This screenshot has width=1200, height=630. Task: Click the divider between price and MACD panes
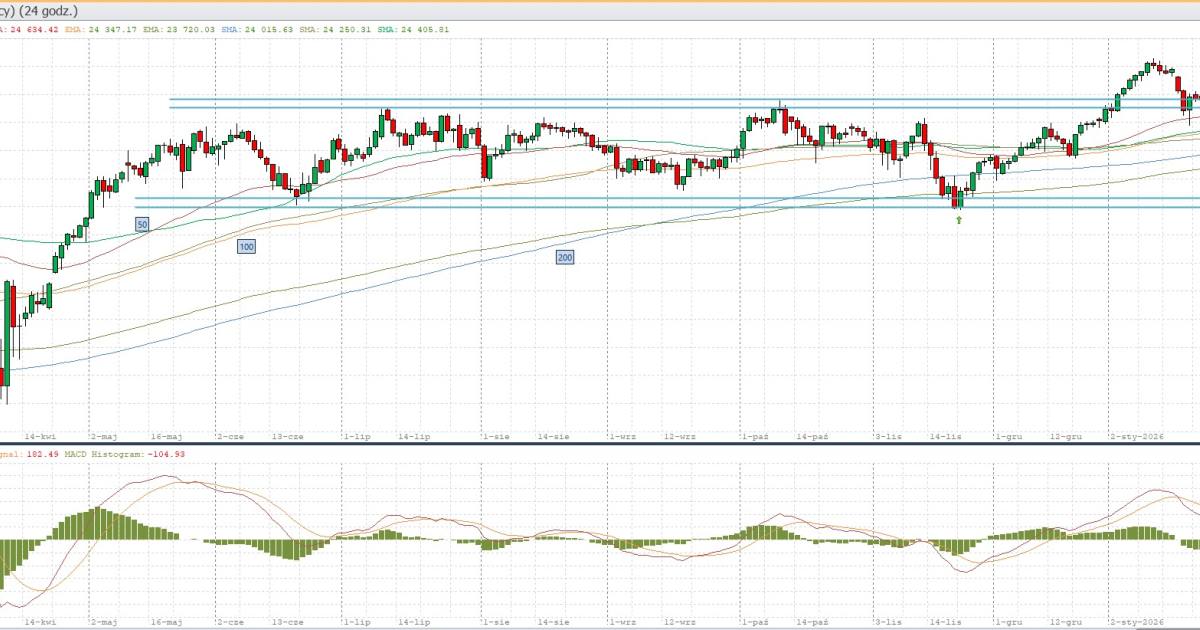(600, 444)
